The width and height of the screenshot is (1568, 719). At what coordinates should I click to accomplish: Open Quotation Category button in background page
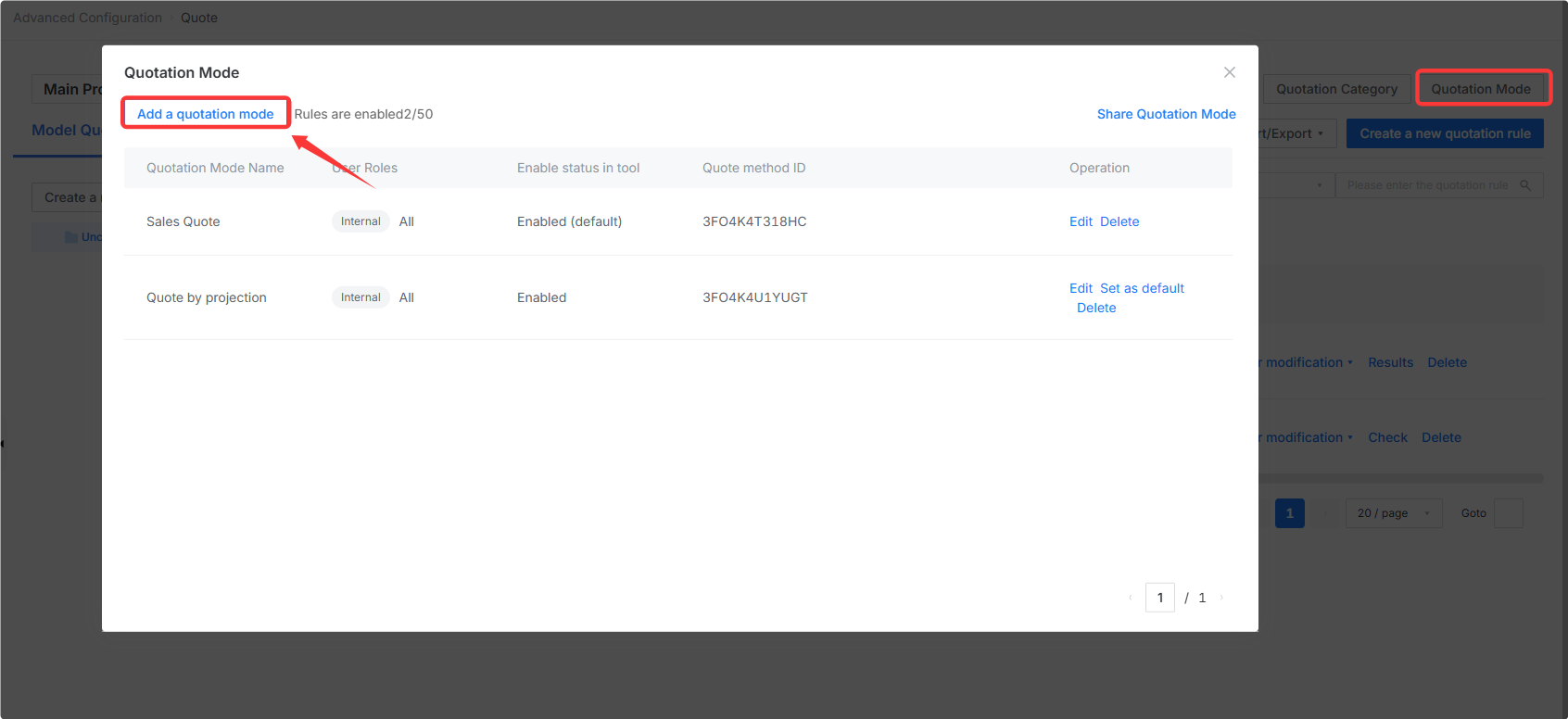tap(1336, 89)
